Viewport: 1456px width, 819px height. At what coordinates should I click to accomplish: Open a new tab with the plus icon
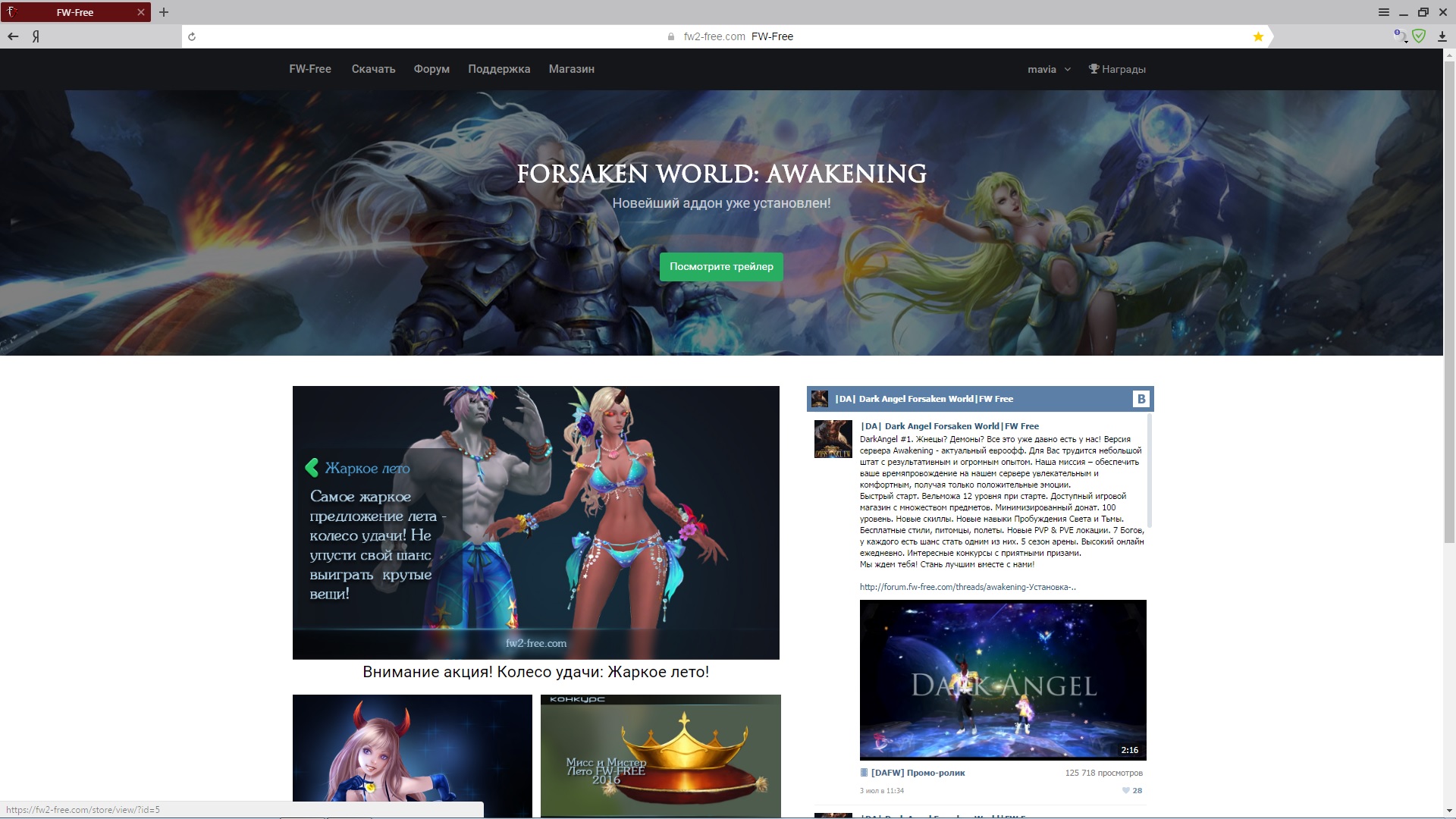click(x=164, y=12)
